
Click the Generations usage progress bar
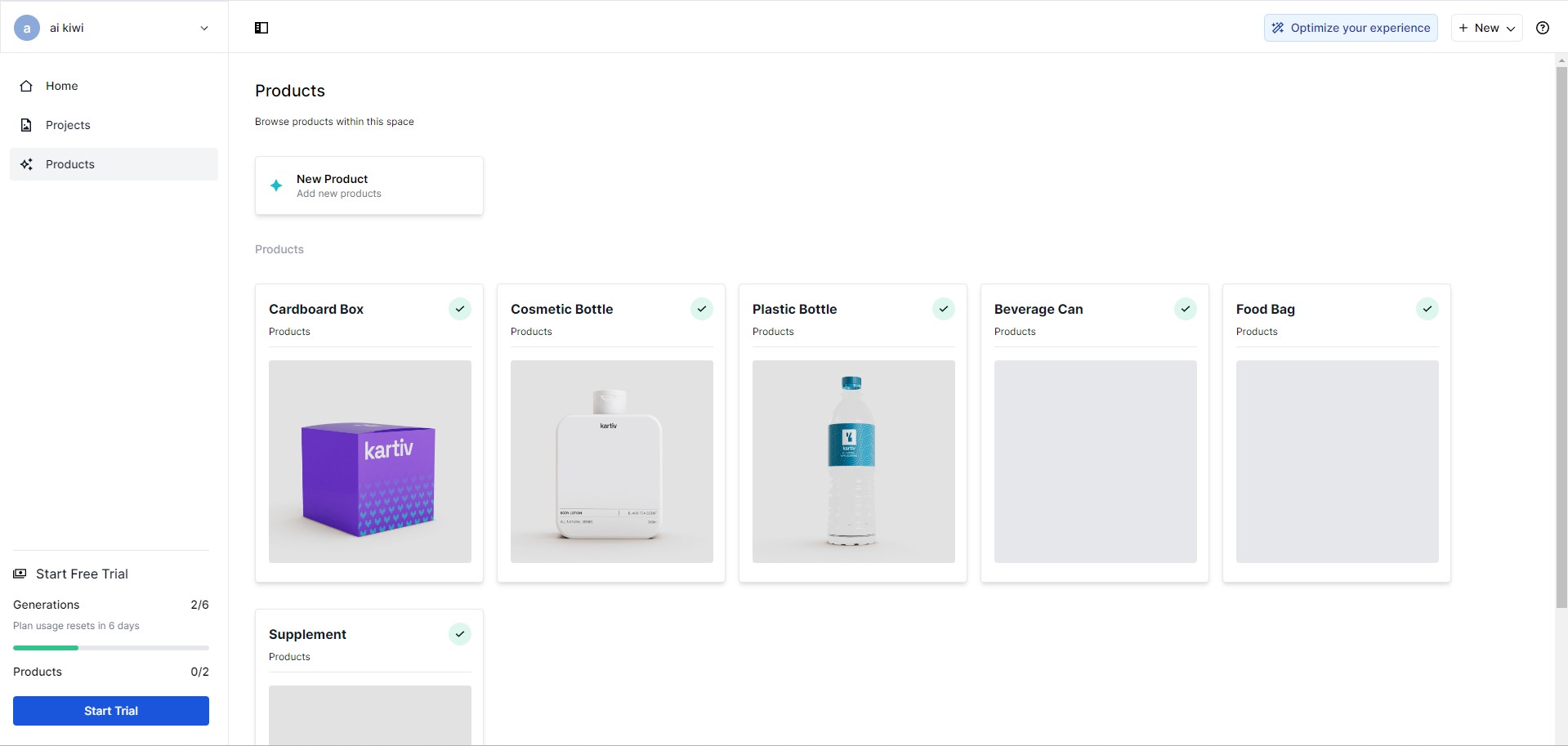click(x=111, y=648)
